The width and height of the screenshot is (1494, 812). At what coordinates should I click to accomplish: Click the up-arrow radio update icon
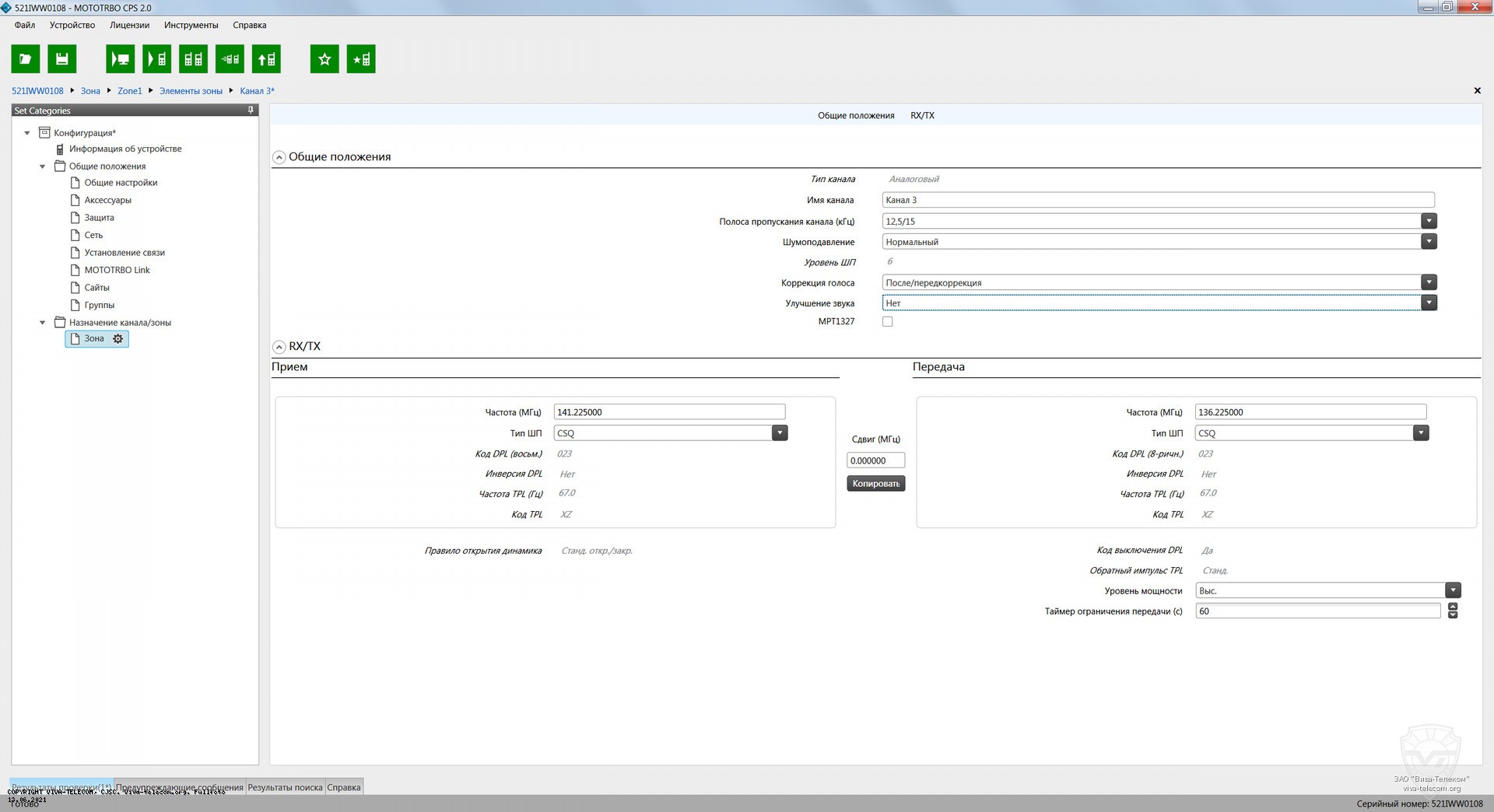pyautogui.click(x=266, y=59)
